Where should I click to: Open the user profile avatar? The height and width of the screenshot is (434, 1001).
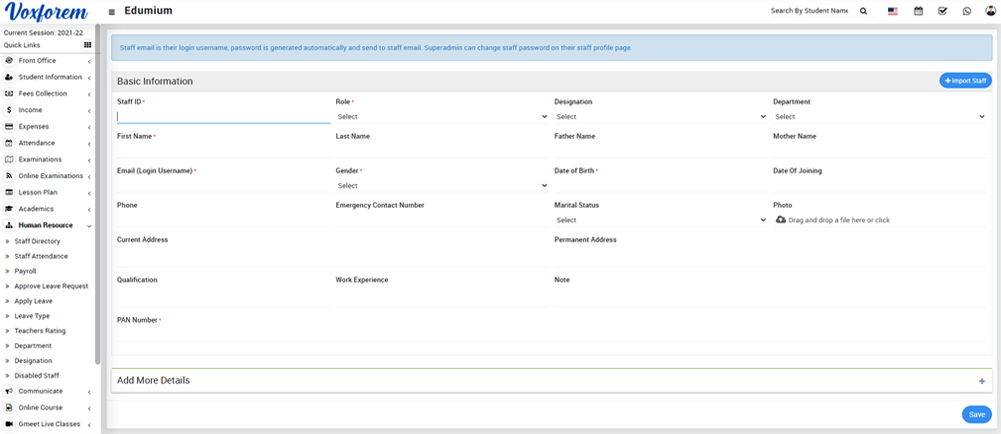pos(990,11)
